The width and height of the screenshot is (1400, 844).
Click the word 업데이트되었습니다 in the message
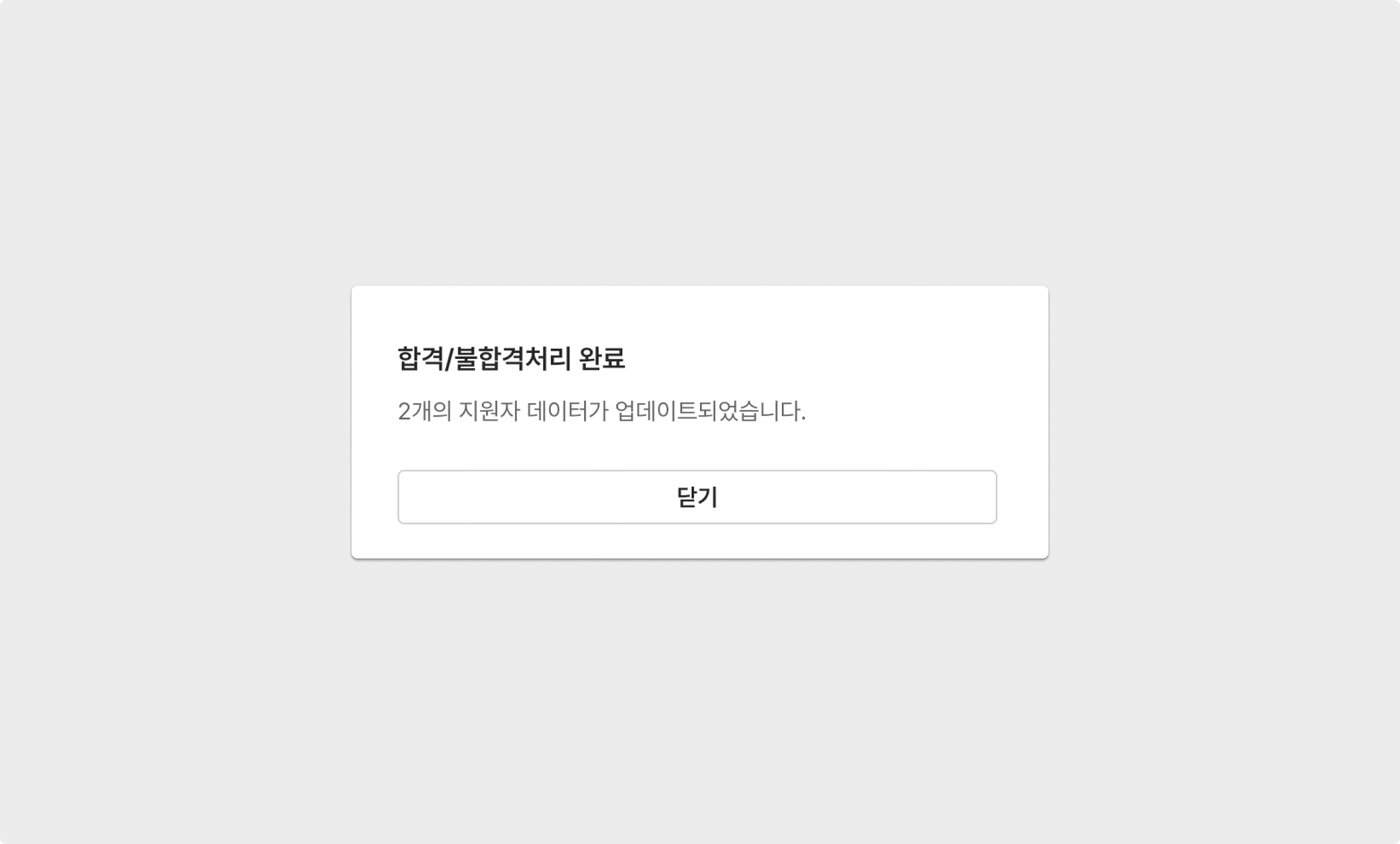click(x=710, y=411)
